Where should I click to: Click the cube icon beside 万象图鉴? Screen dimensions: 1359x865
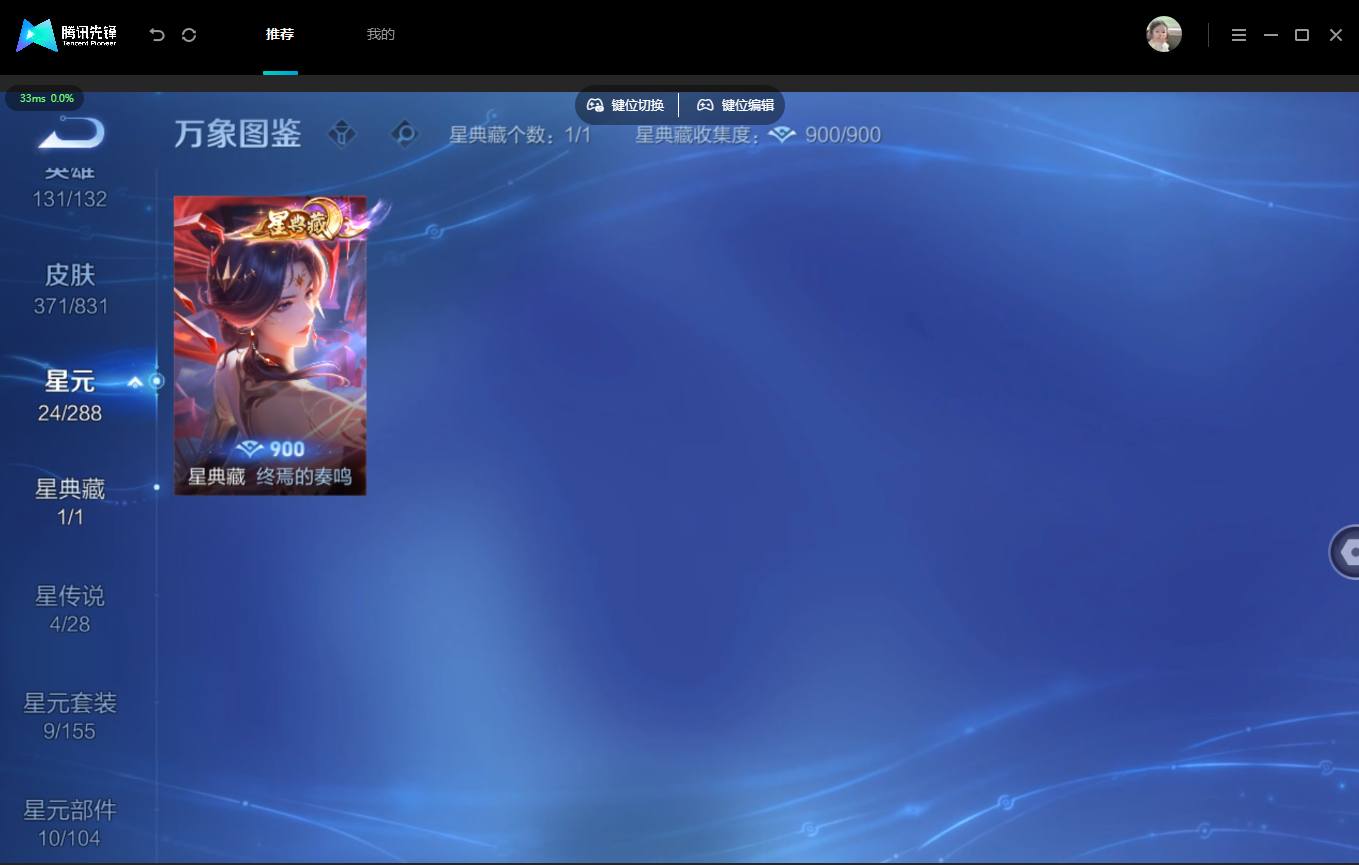[342, 133]
